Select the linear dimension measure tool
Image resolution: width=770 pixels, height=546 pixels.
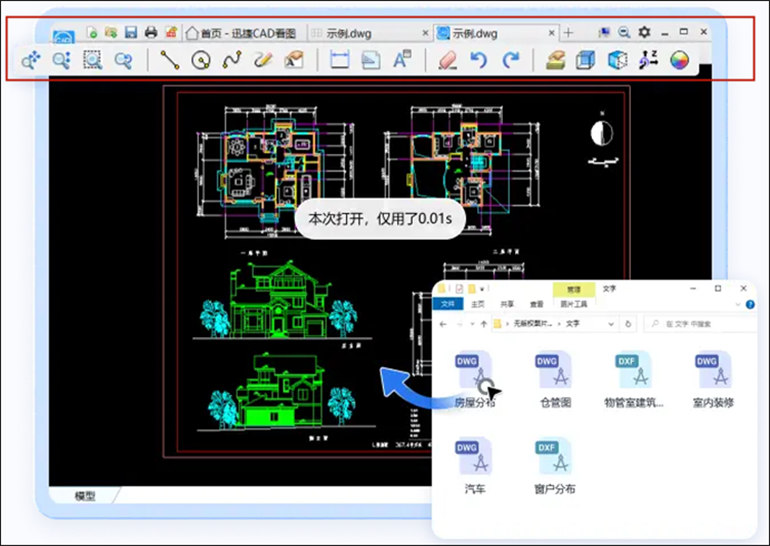[340, 60]
